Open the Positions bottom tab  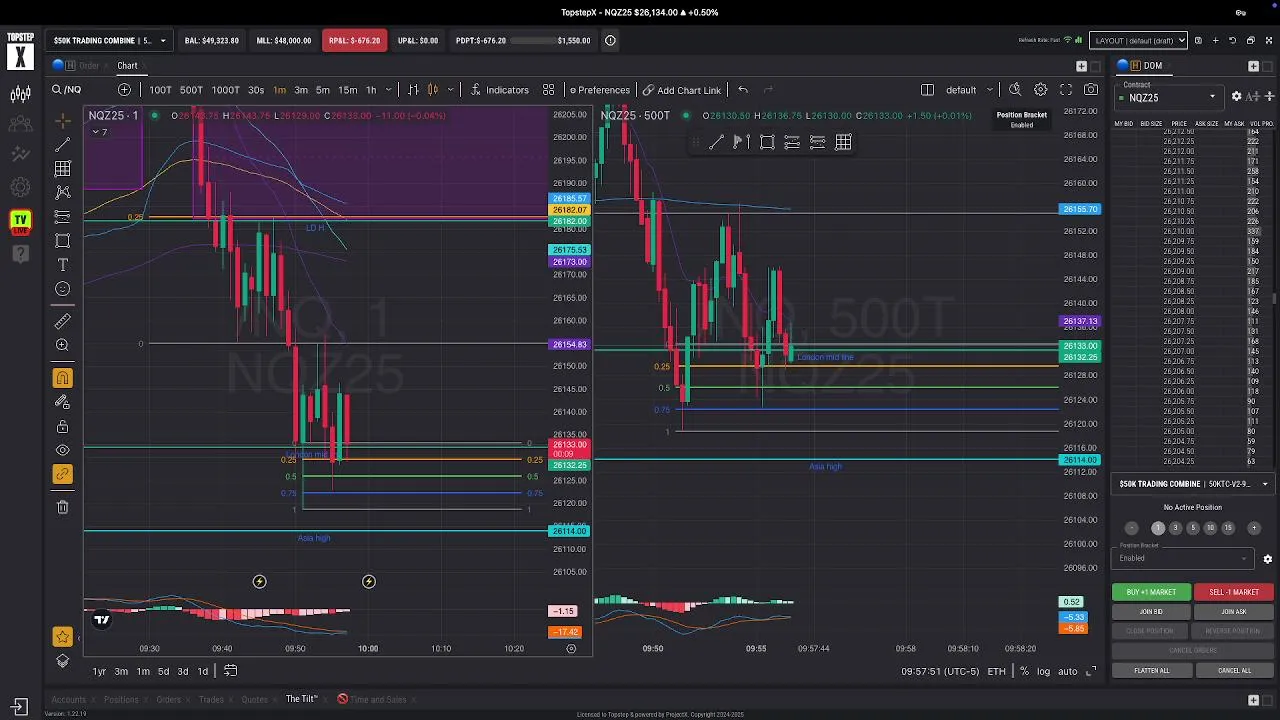click(121, 699)
